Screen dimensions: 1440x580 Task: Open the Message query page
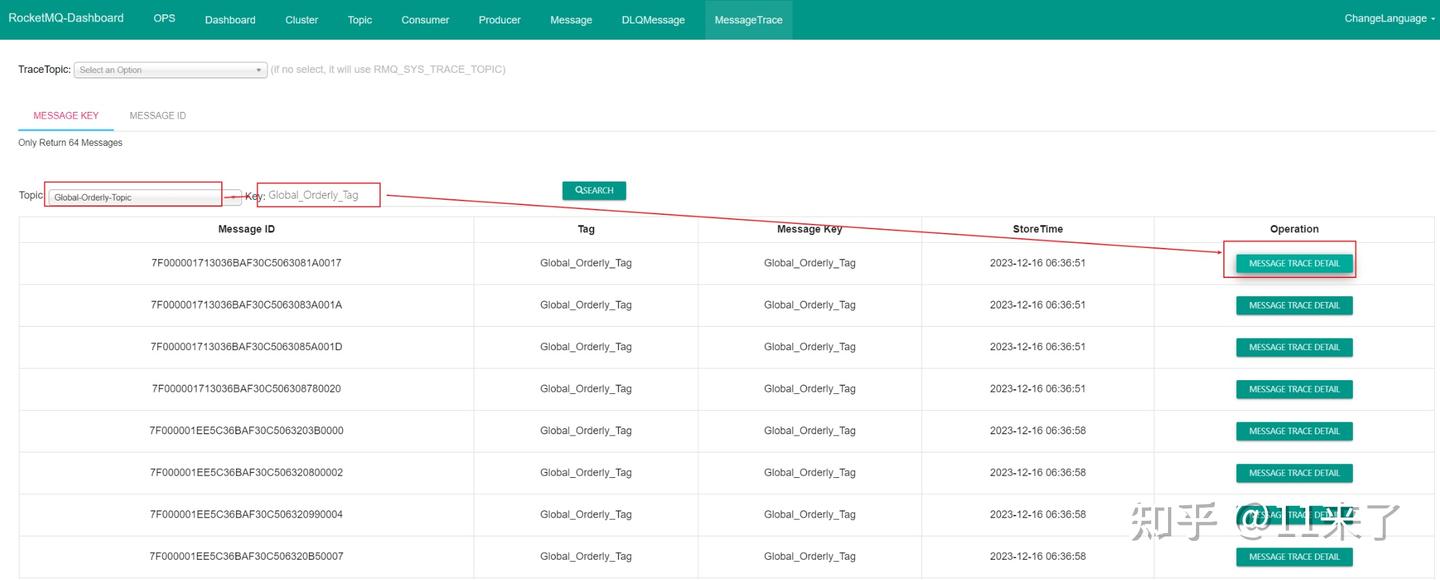click(x=571, y=19)
